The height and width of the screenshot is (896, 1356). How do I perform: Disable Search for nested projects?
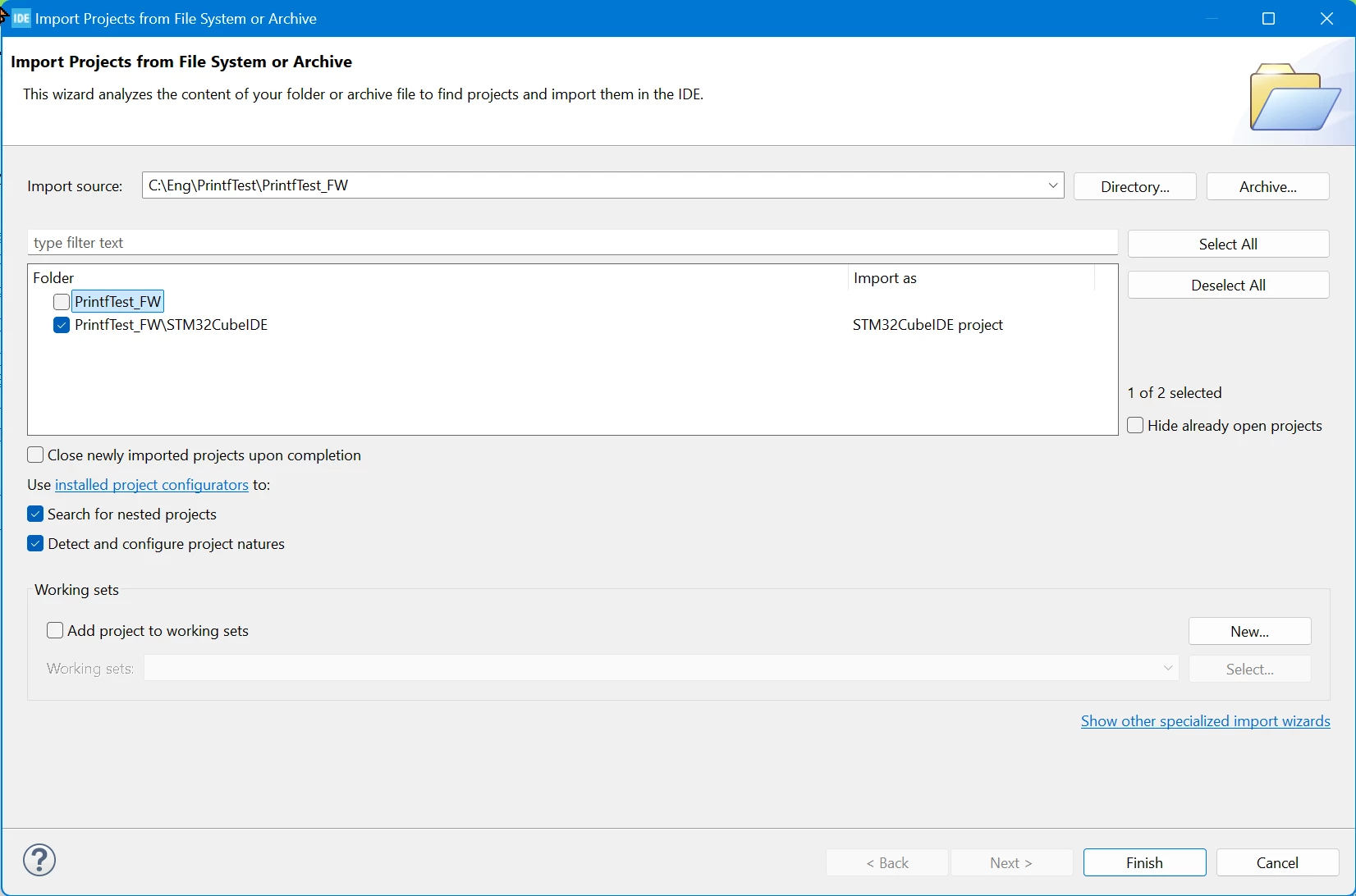pyautogui.click(x=35, y=514)
